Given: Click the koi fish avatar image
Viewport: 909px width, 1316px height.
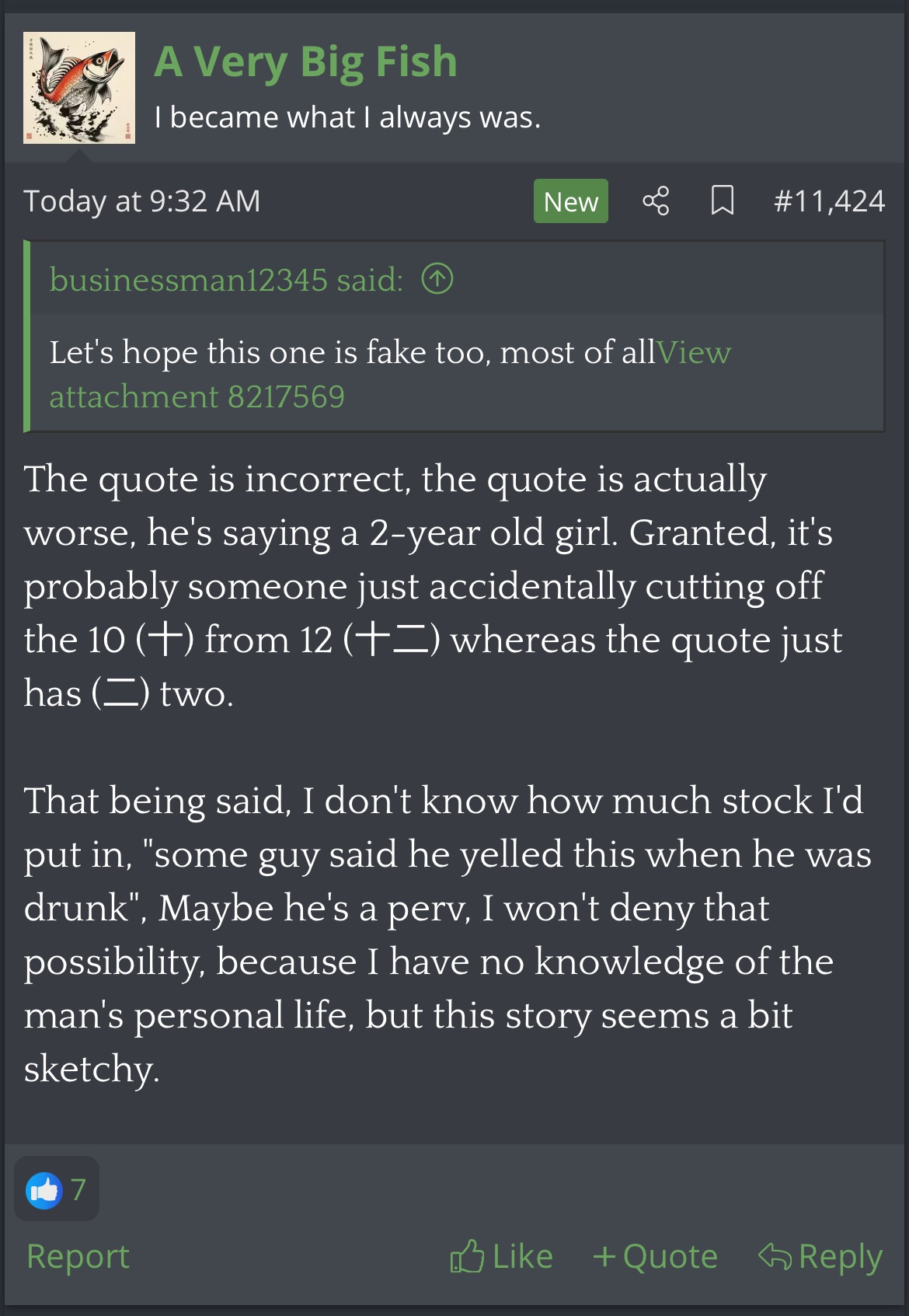Looking at the screenshot, I should [79, 88].
